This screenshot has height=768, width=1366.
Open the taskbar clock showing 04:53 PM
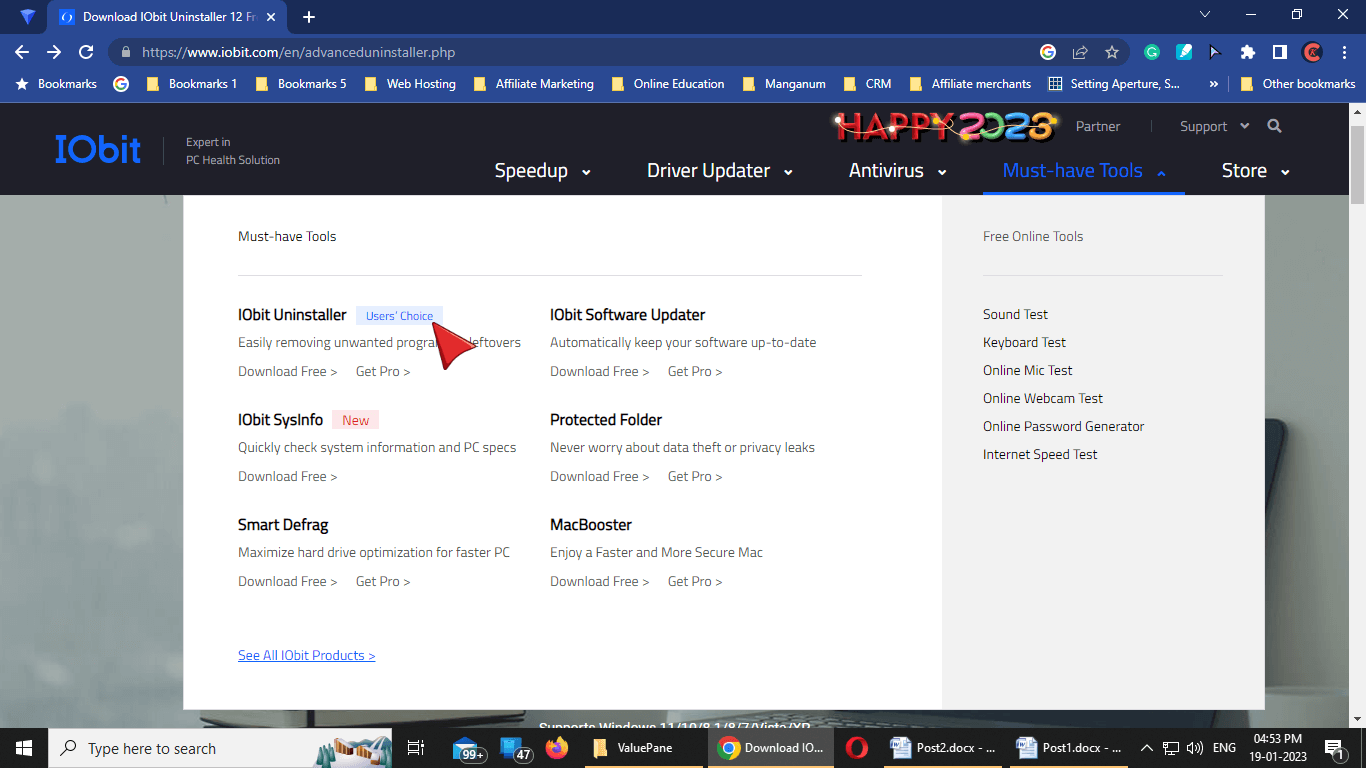[1277, 748]
